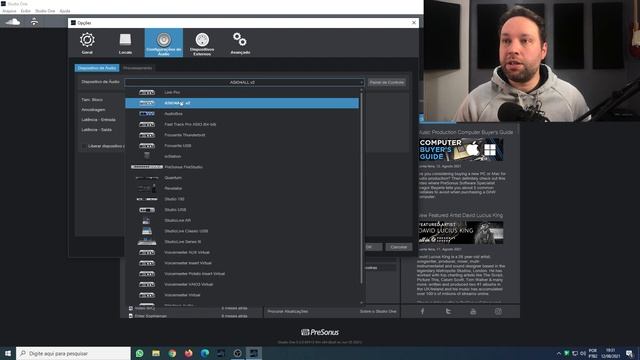Choose Studio USB device
The height and width of the screenshot is (360, 640).
pos(242,209)
